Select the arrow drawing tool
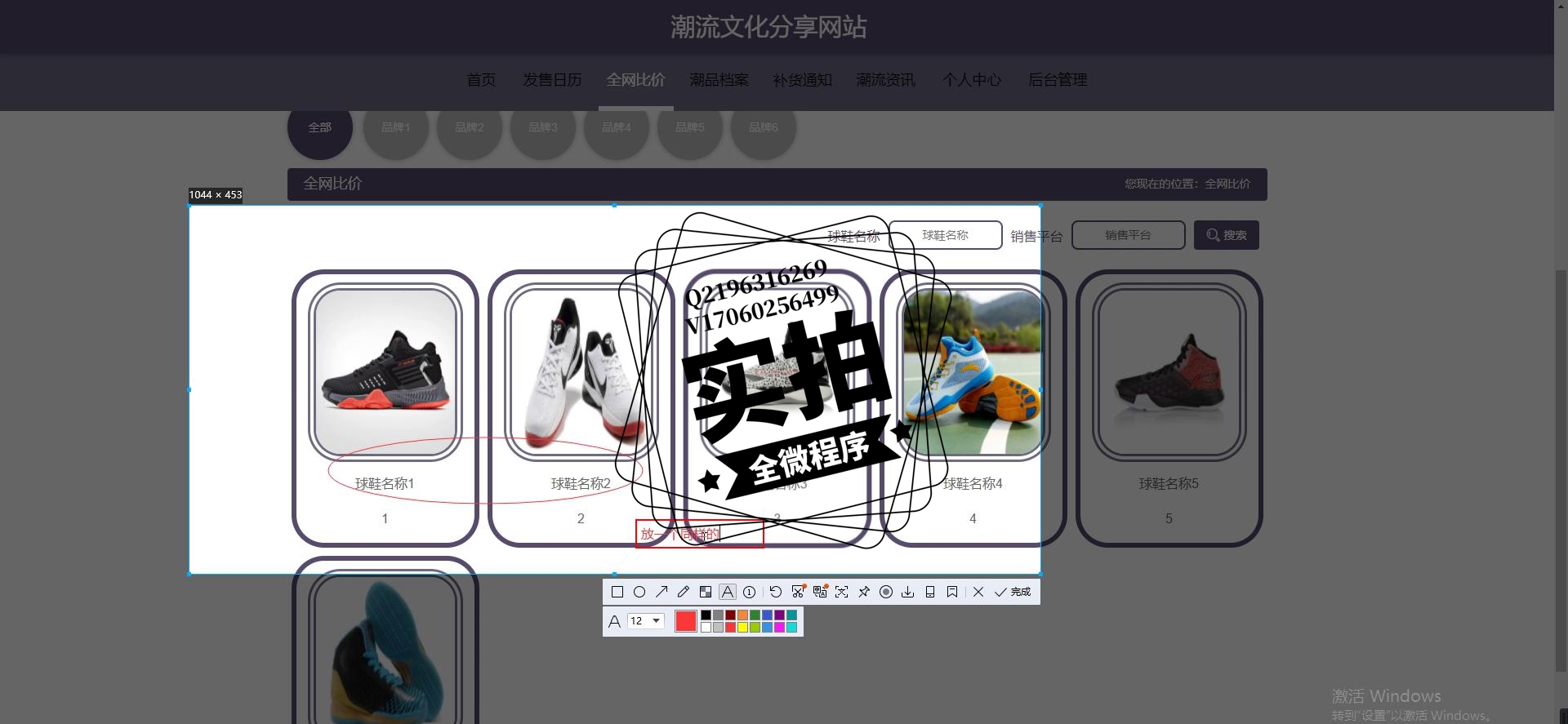Image resolution: width=1568 pixels, height=724 pixels. pos(661,592)
